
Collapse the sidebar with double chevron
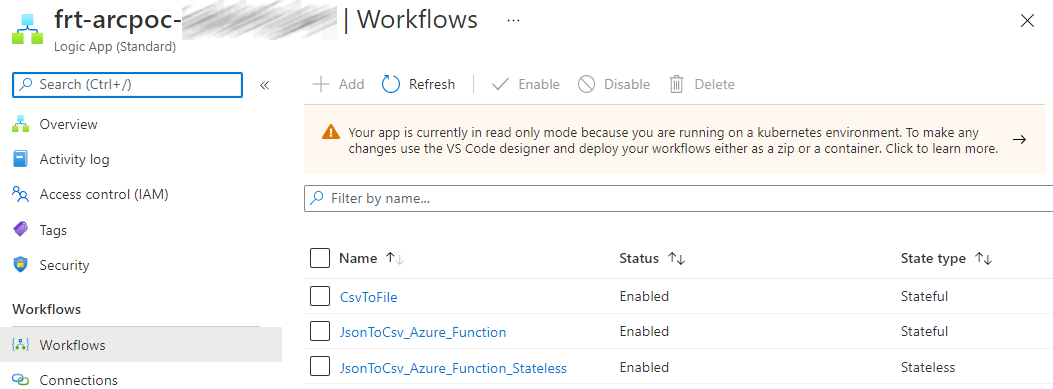pos(265,85)
